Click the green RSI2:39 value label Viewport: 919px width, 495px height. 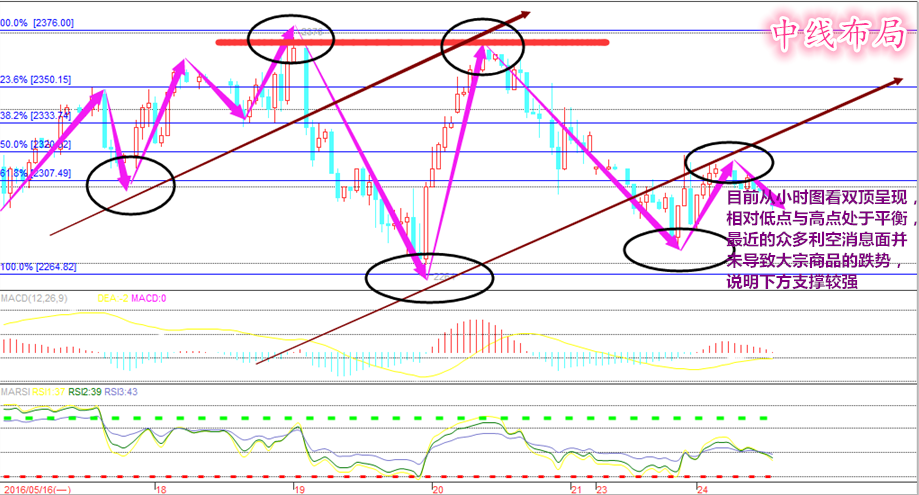click(x=85, y=392)
